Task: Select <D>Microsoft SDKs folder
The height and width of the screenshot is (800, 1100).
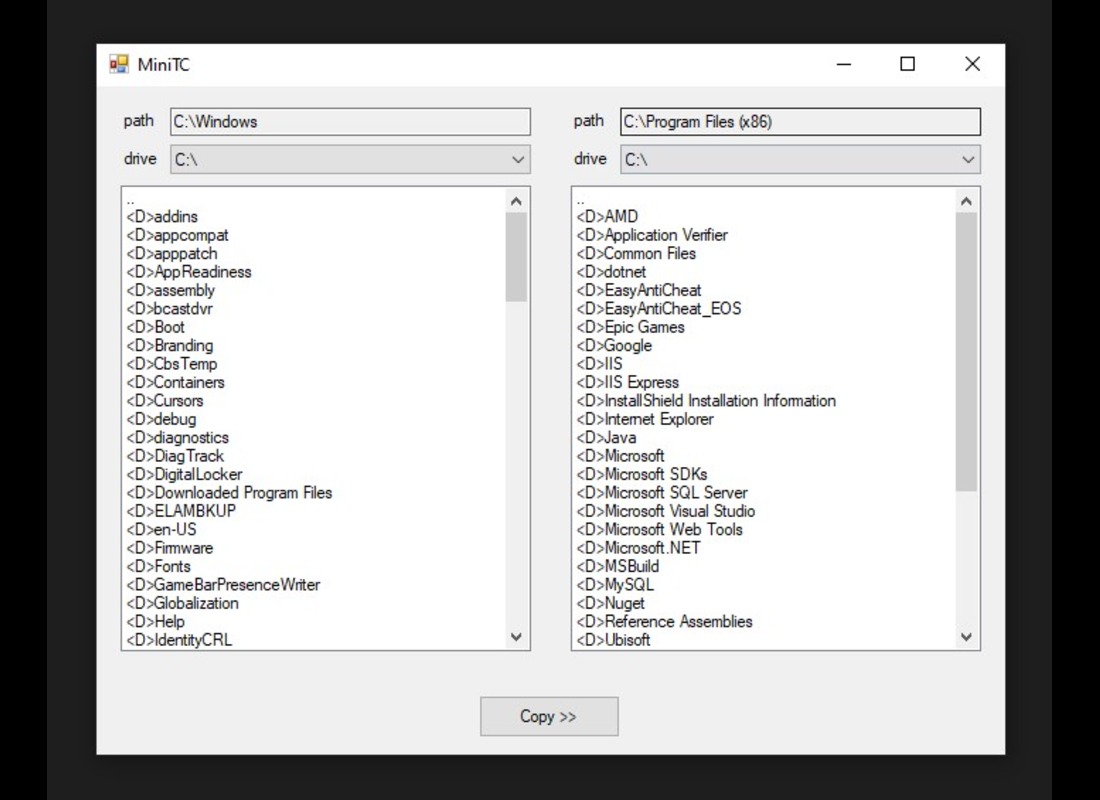Action: point(642,474)
